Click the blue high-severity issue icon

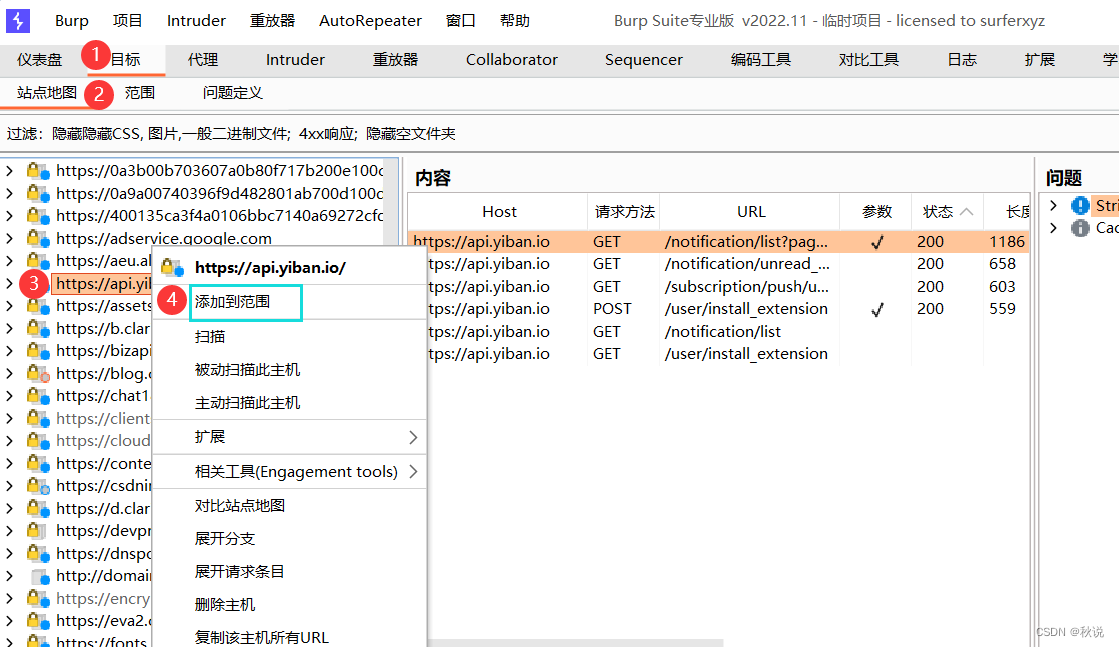1080,205
